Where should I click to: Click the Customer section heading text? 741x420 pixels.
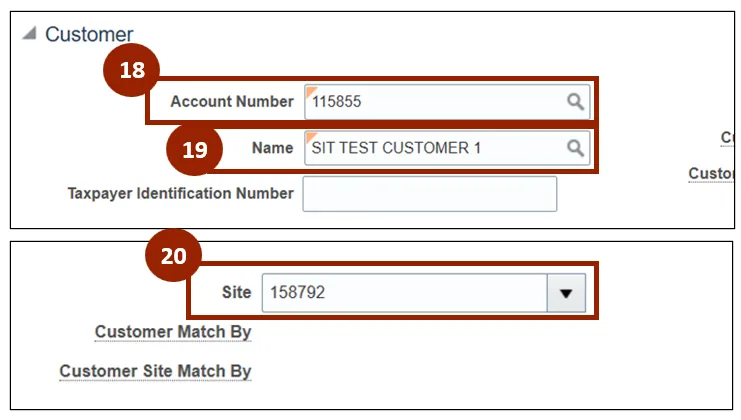click(x=89, y=35)
